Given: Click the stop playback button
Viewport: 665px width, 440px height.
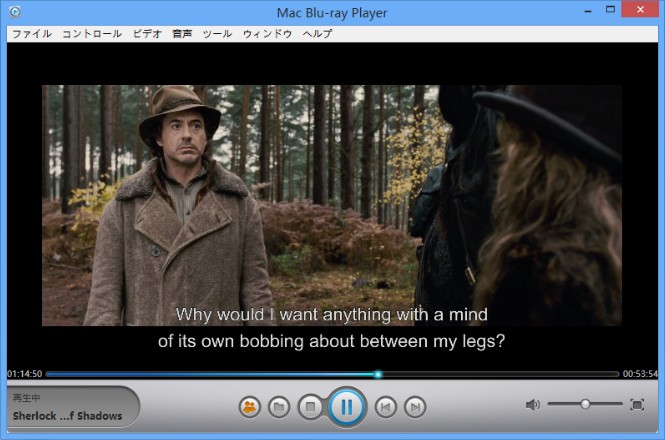Looking at the screenshot, I should point(311,407).
